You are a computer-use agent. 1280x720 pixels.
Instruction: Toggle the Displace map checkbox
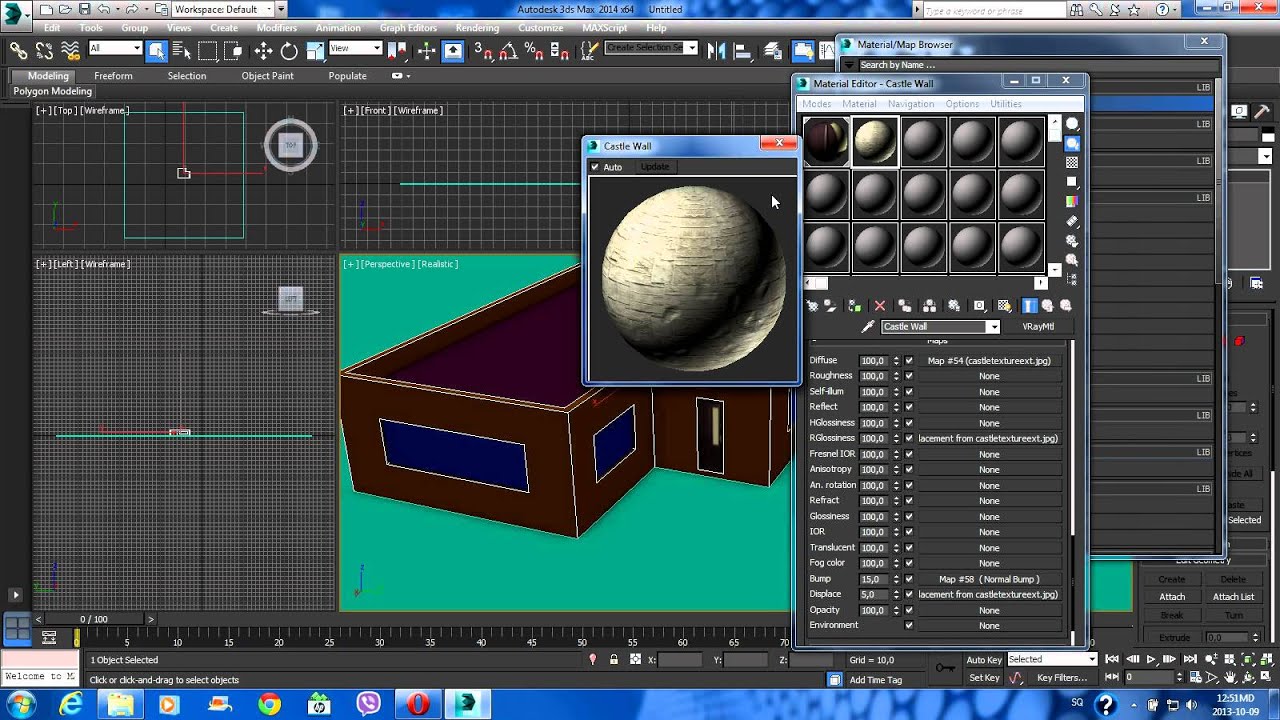tap(909, 594)
